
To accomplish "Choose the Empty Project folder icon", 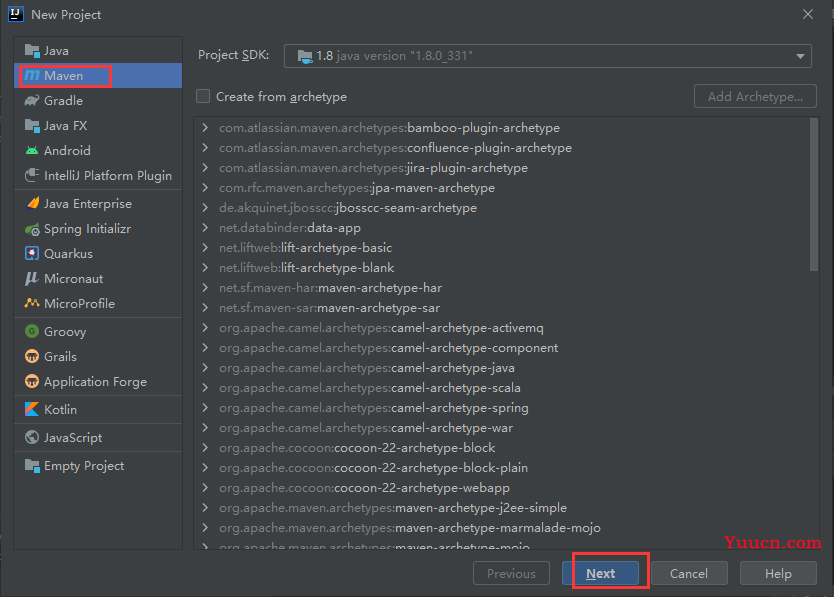I will pos(32,466).
